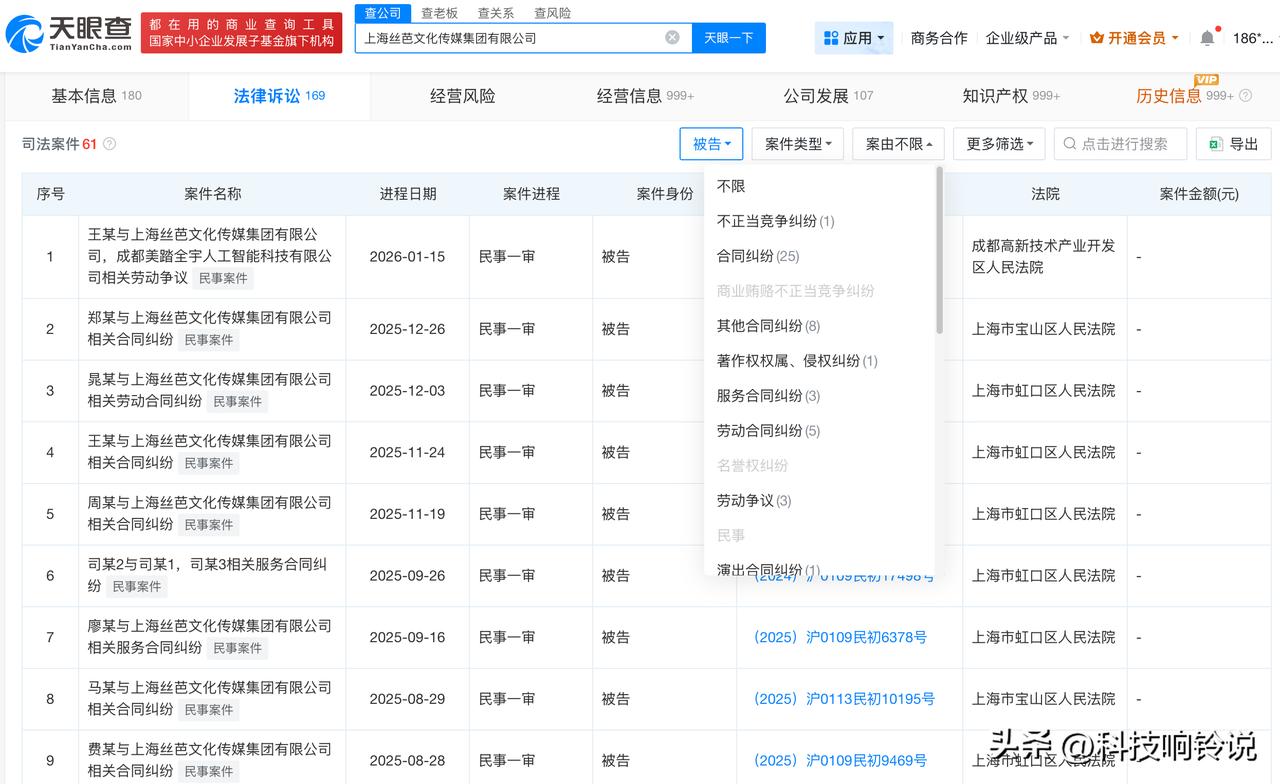
Task: Click the date 2026-01-15
Action: pos(407,257)
